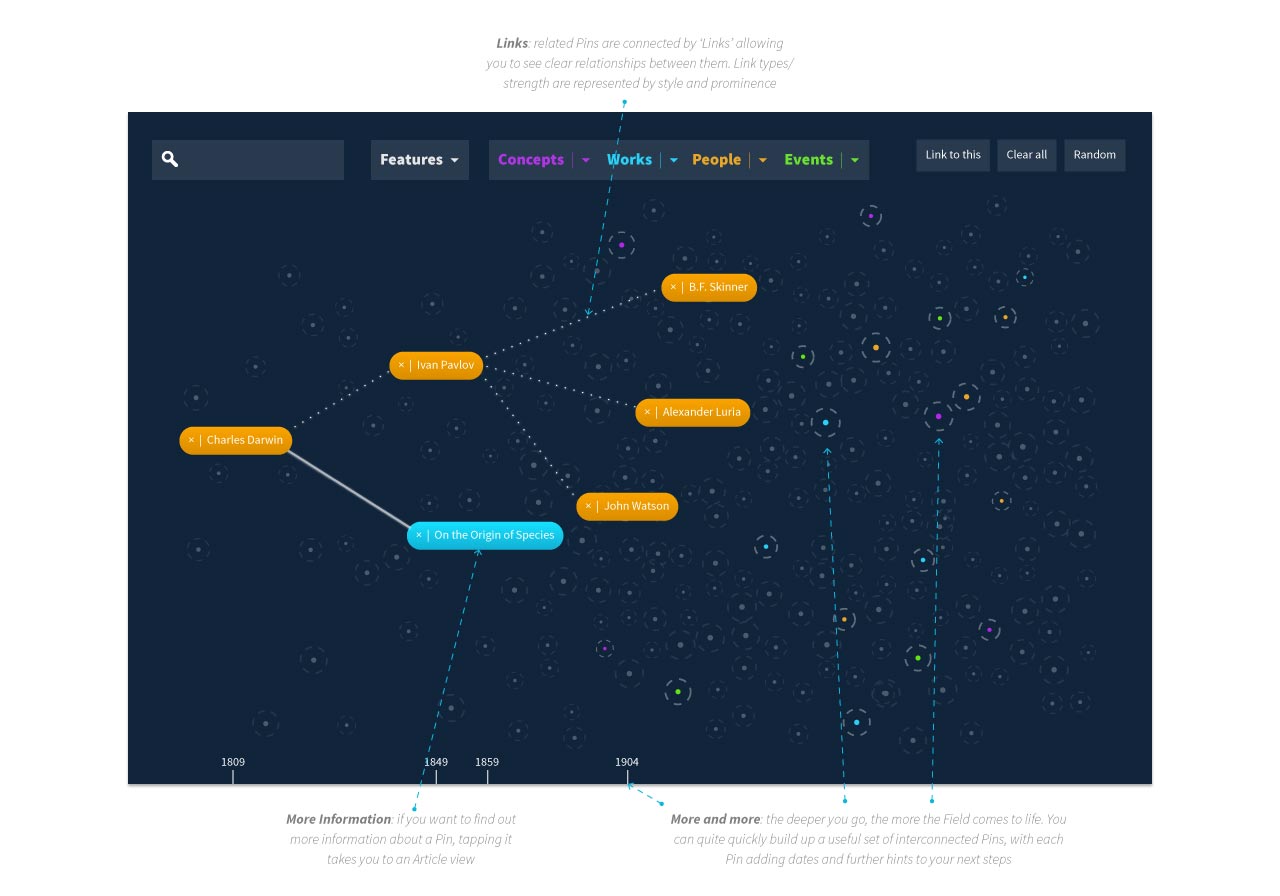Toggle the People category filter

click(716, 160)
